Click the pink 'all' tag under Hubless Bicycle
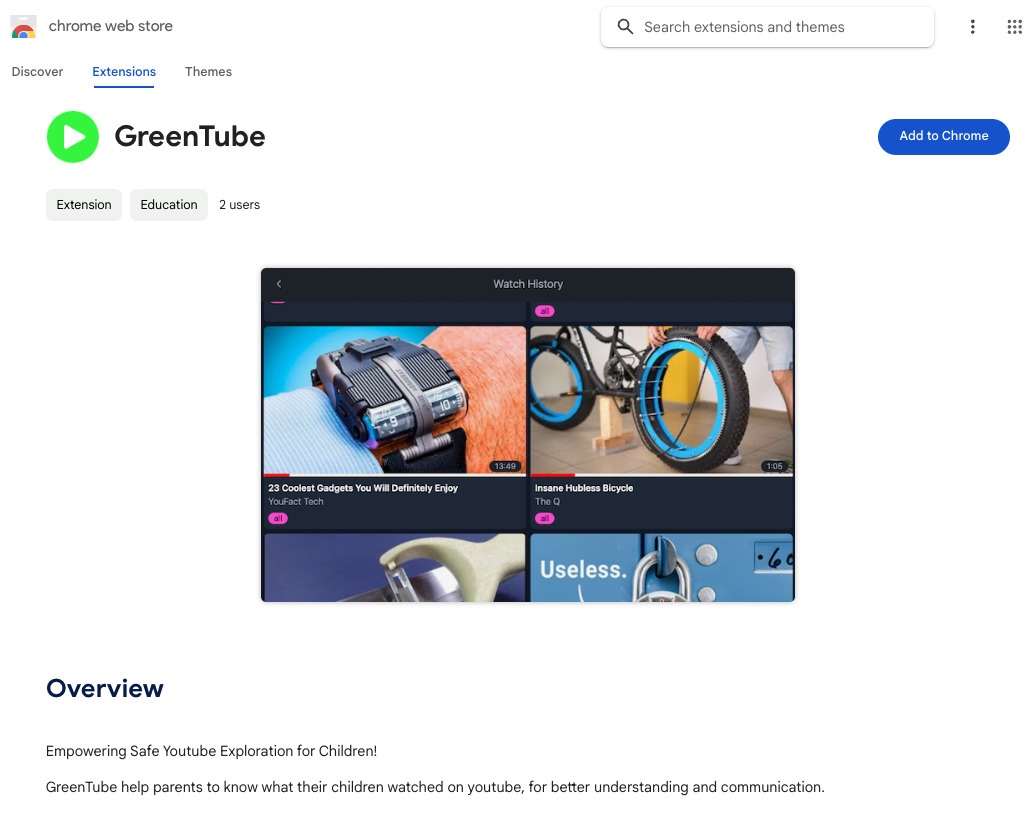The height and width of the screenshot is (815, 1032). click(x=545, y=518)
